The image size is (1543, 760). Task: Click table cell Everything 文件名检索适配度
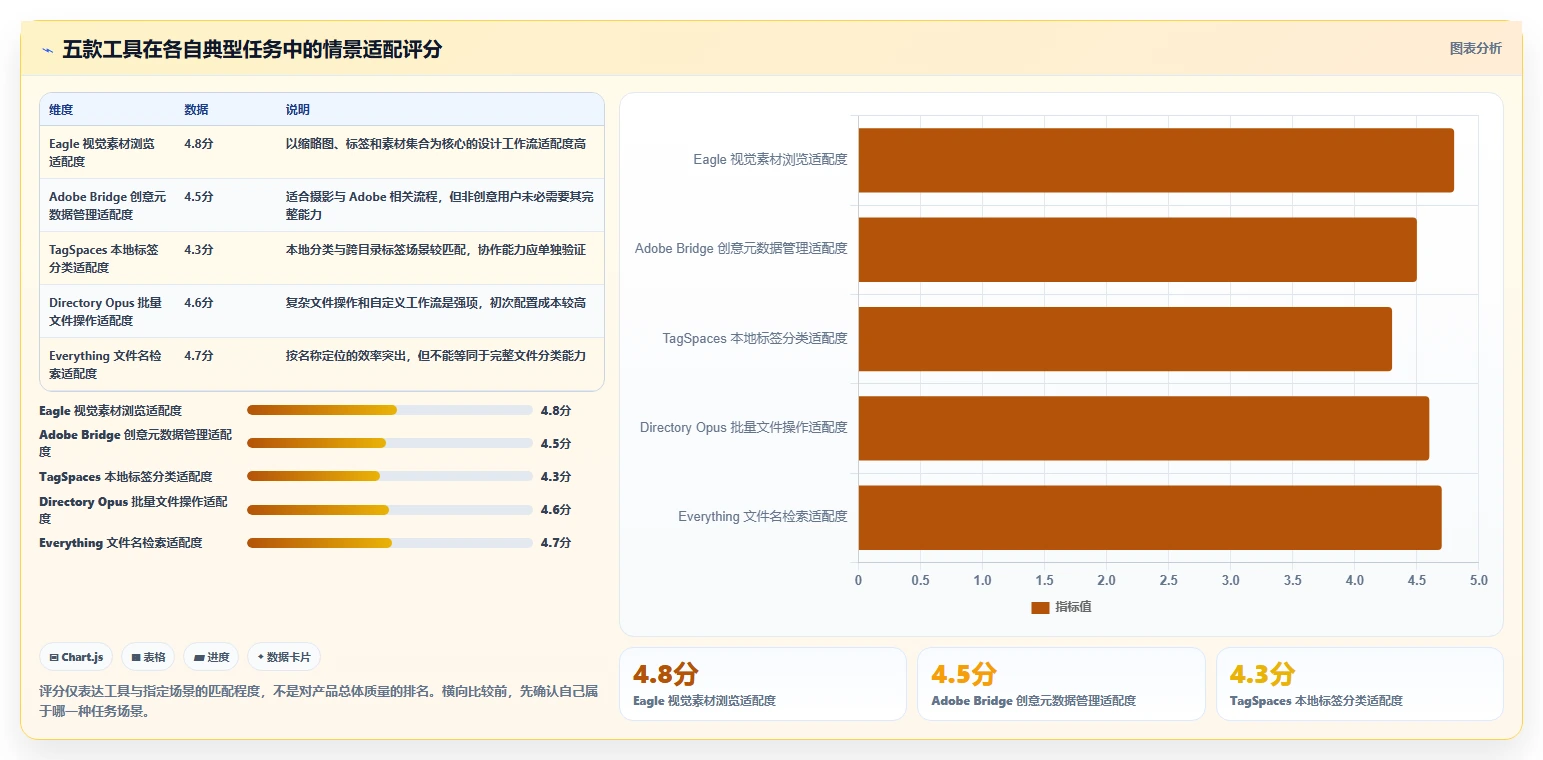point(107,364)
